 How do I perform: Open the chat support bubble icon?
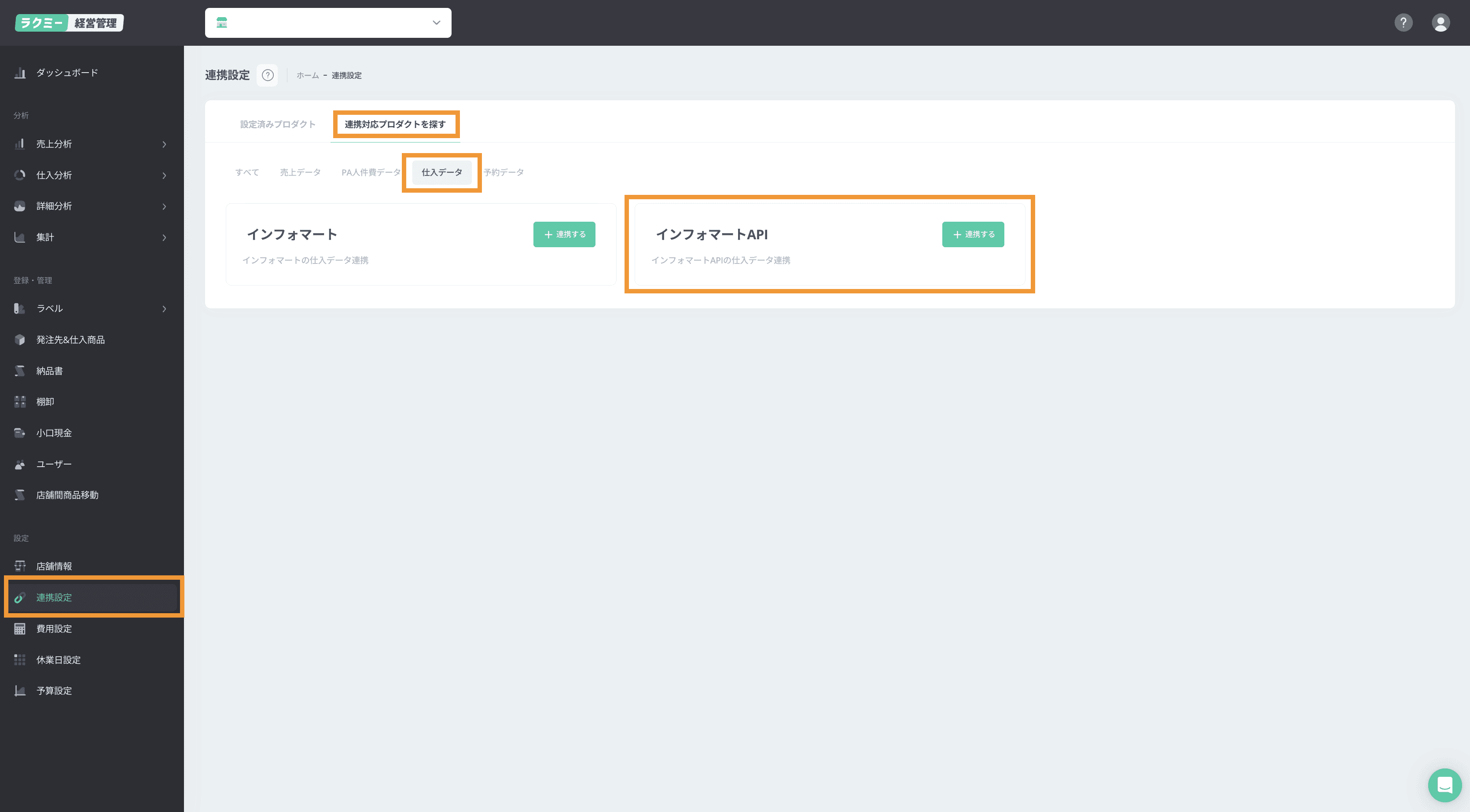(x=1444, y=785)
